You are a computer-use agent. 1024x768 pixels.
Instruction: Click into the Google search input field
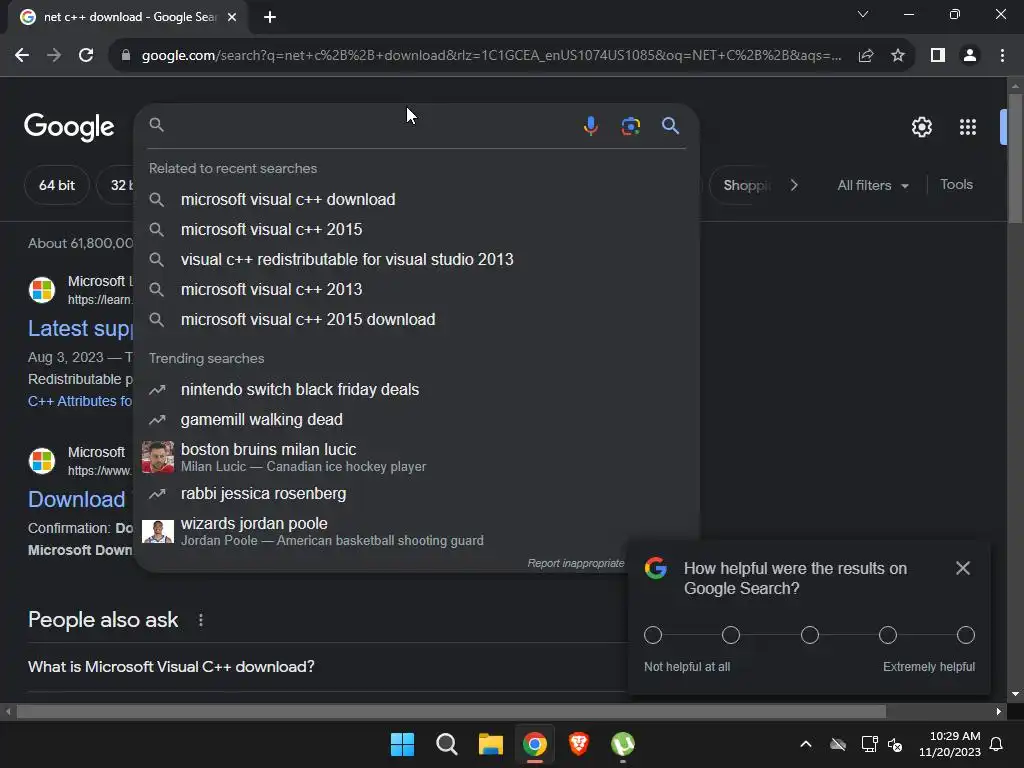372,125
